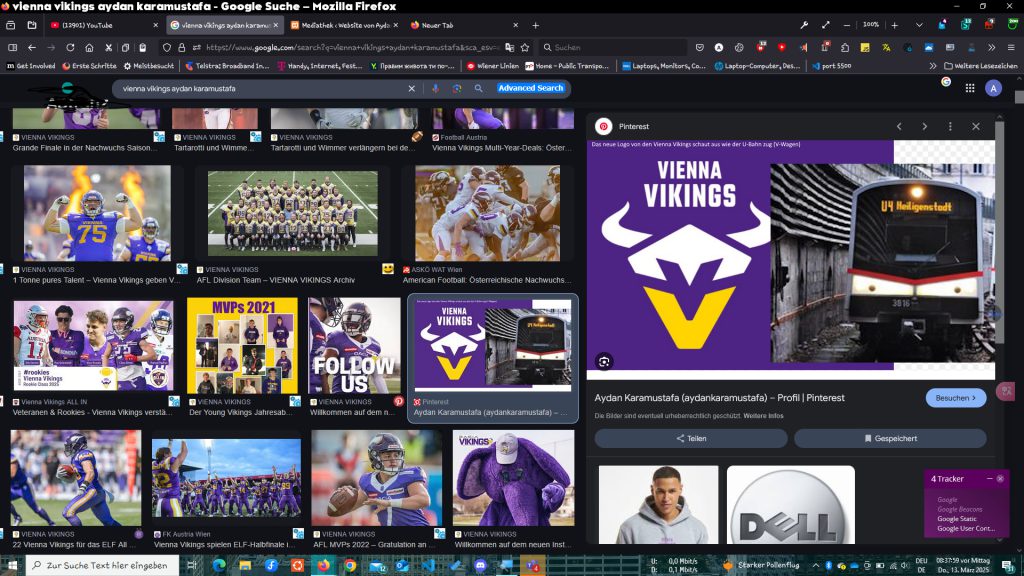Viewport: 1024px width, 576px height.
Task: Click the Gespeichert saved button
Action: point(890,438)
